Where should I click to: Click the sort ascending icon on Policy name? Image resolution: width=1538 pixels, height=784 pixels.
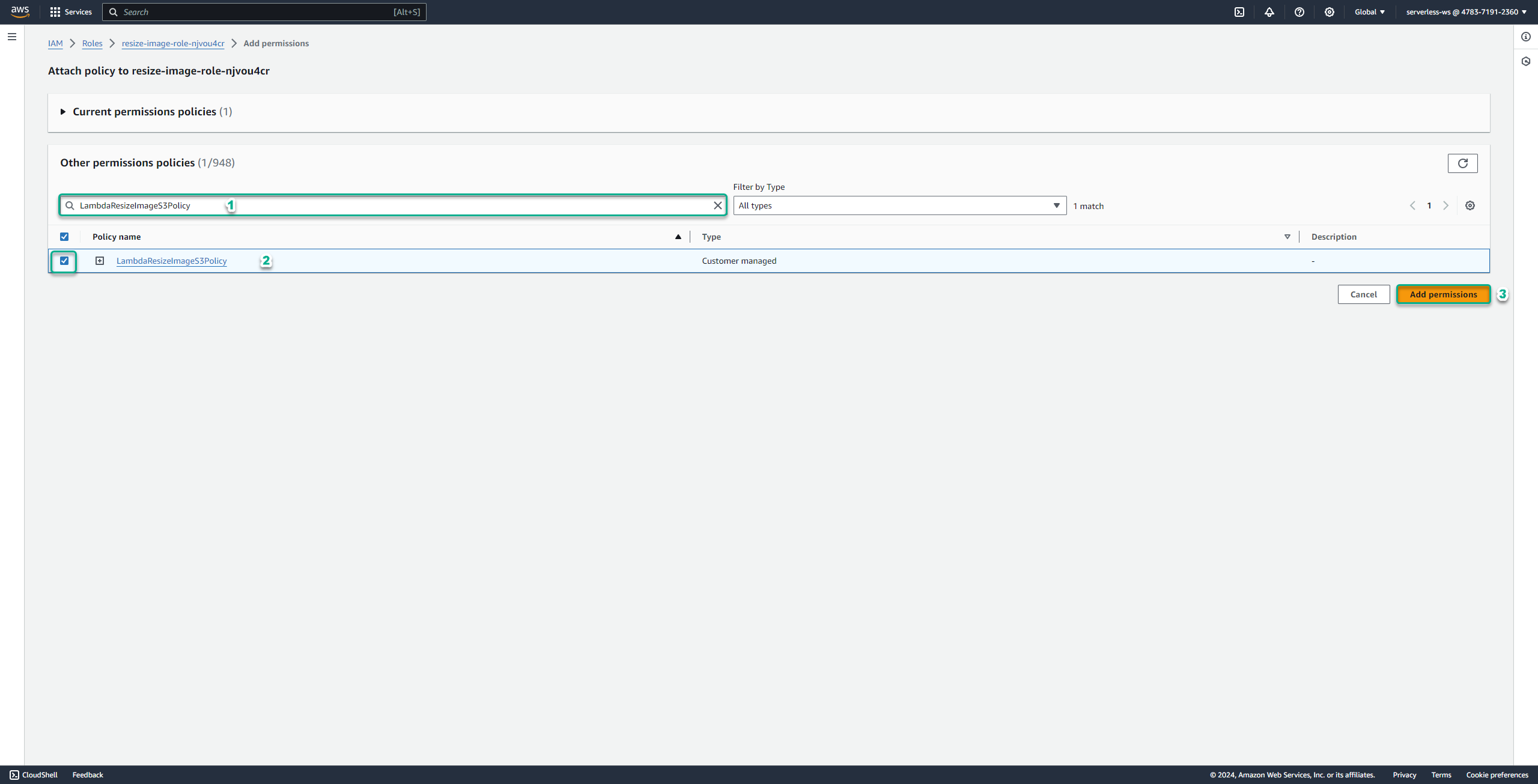click(678, 237)
